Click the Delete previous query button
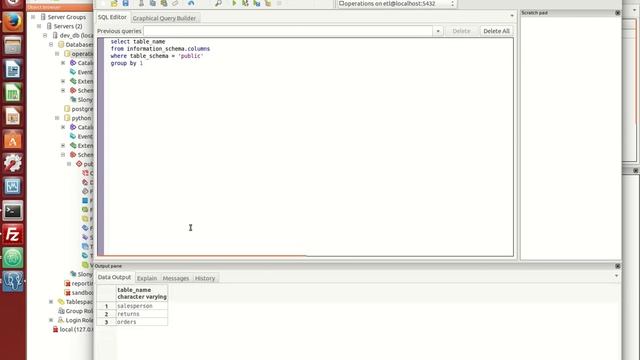This screenshot has height=360, width=640. pos(461,31)
